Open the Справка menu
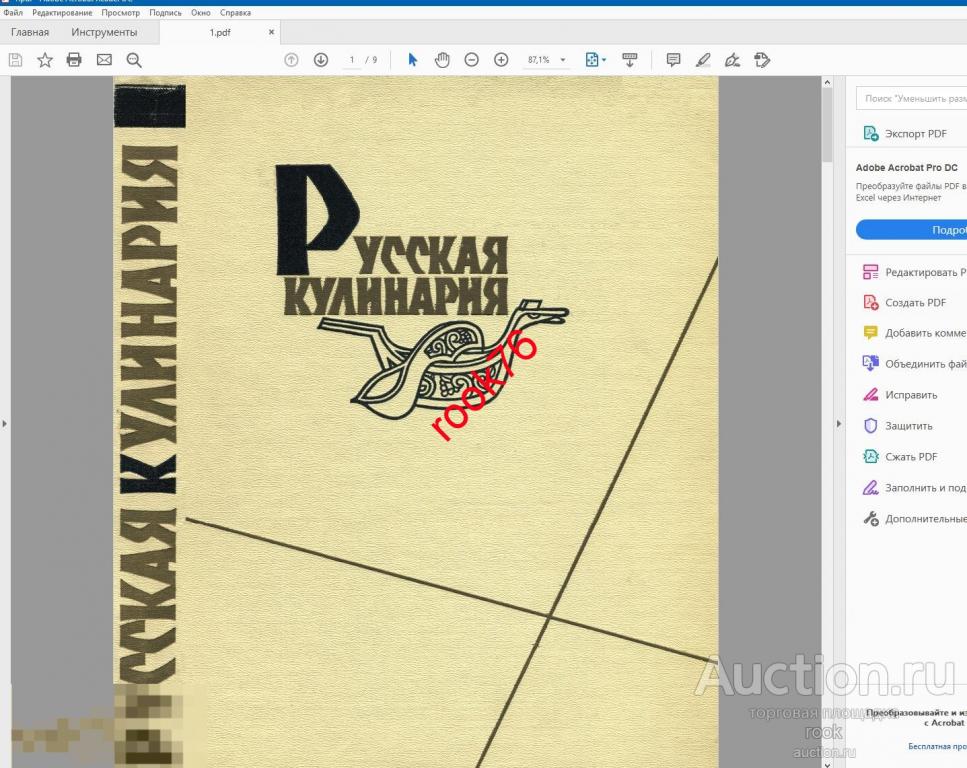The image size is (967, 768). pyautogui.click(x=236, y=12)
